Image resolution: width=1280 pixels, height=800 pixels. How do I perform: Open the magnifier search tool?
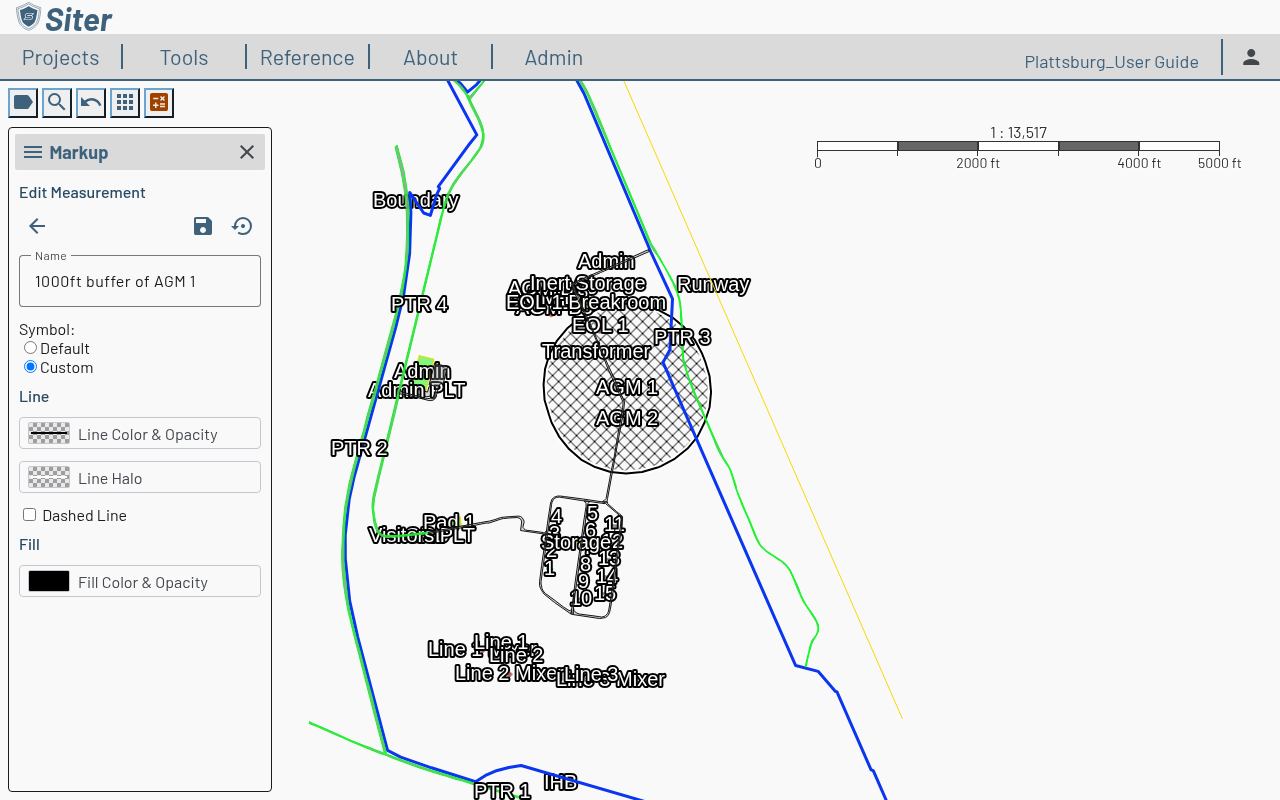[57, 102]
